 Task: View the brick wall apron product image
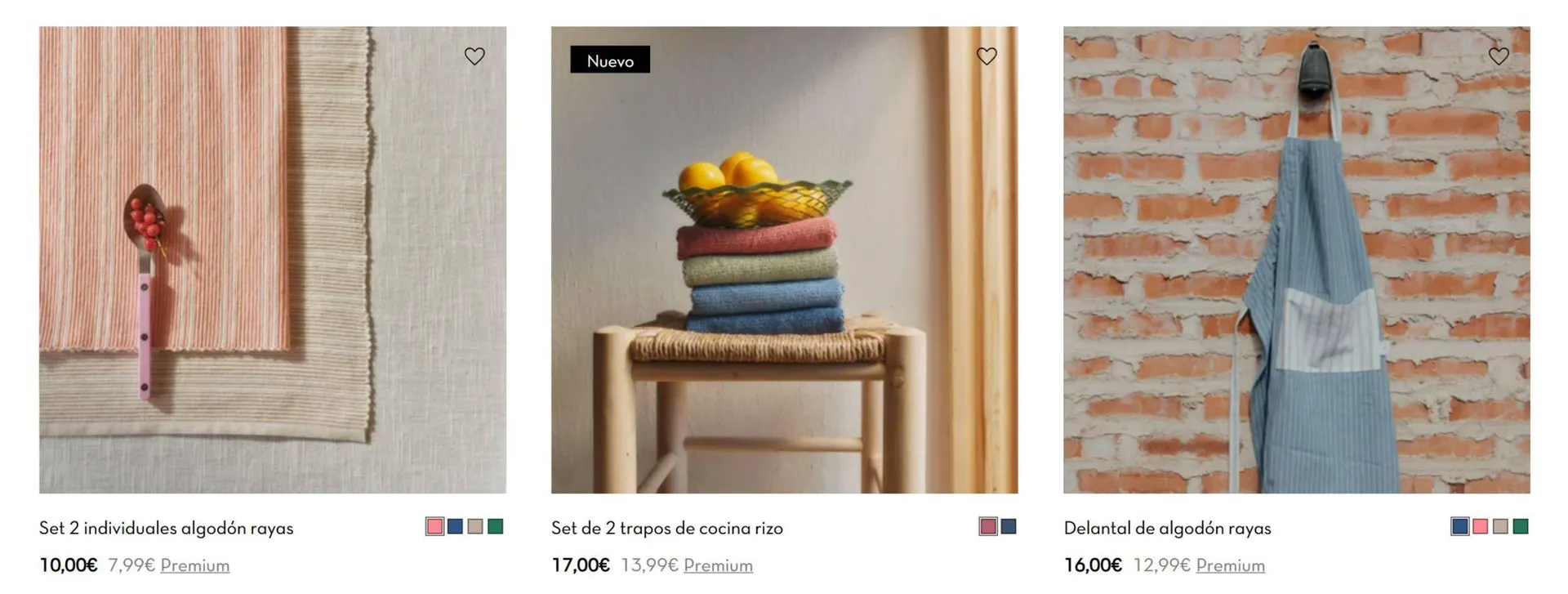click(1297, 260)
